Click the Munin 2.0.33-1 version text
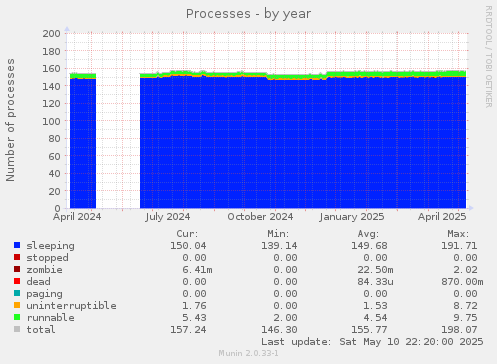This screenshot has width=497, height=364. (x=248, y=353)
